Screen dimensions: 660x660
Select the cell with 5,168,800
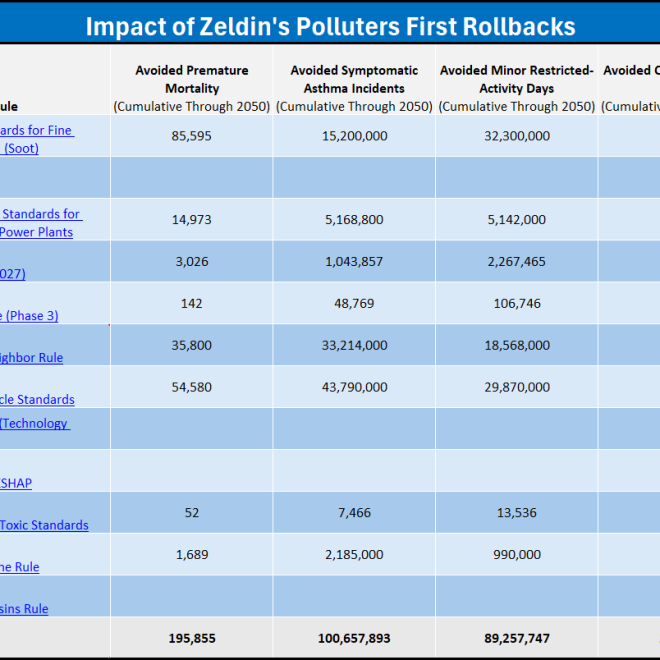point(354,220)
